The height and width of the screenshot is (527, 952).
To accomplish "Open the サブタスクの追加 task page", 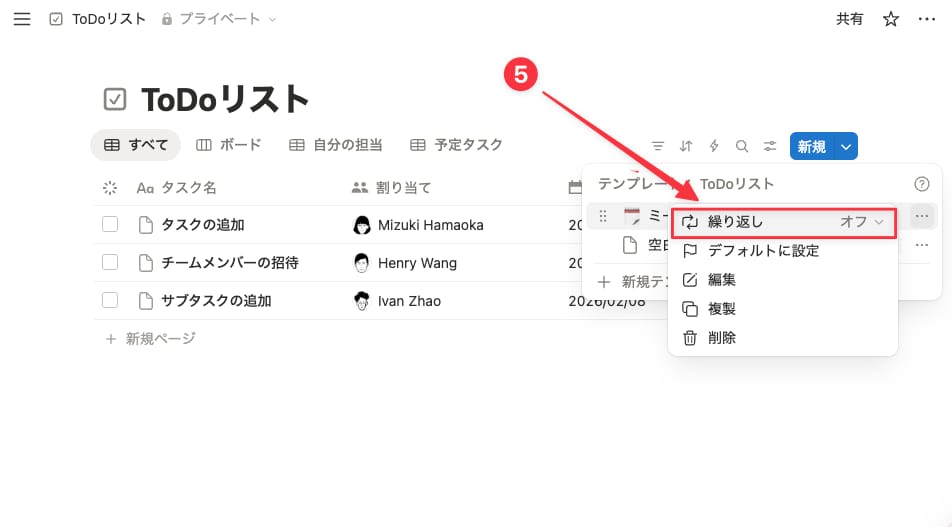I will 216,301.
